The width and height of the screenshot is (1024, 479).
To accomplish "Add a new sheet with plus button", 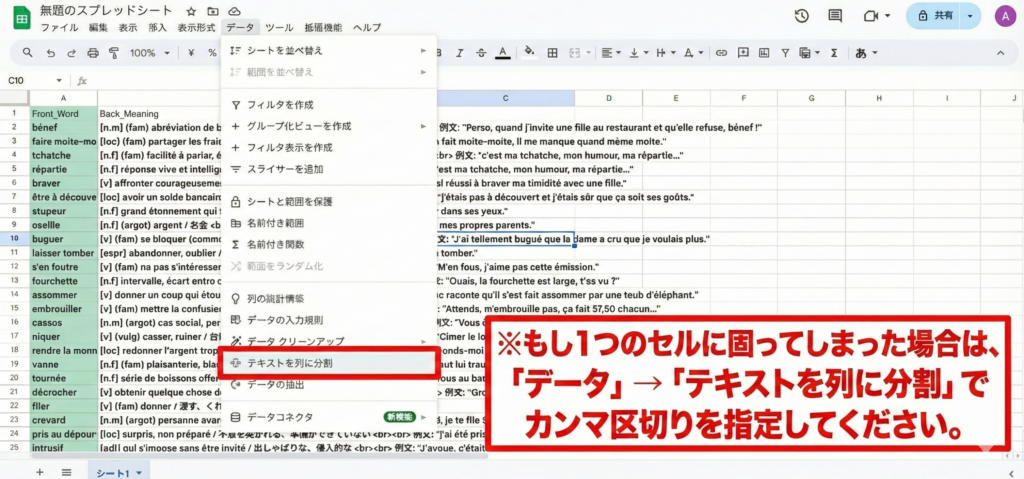I will click(x=40, y=471).
